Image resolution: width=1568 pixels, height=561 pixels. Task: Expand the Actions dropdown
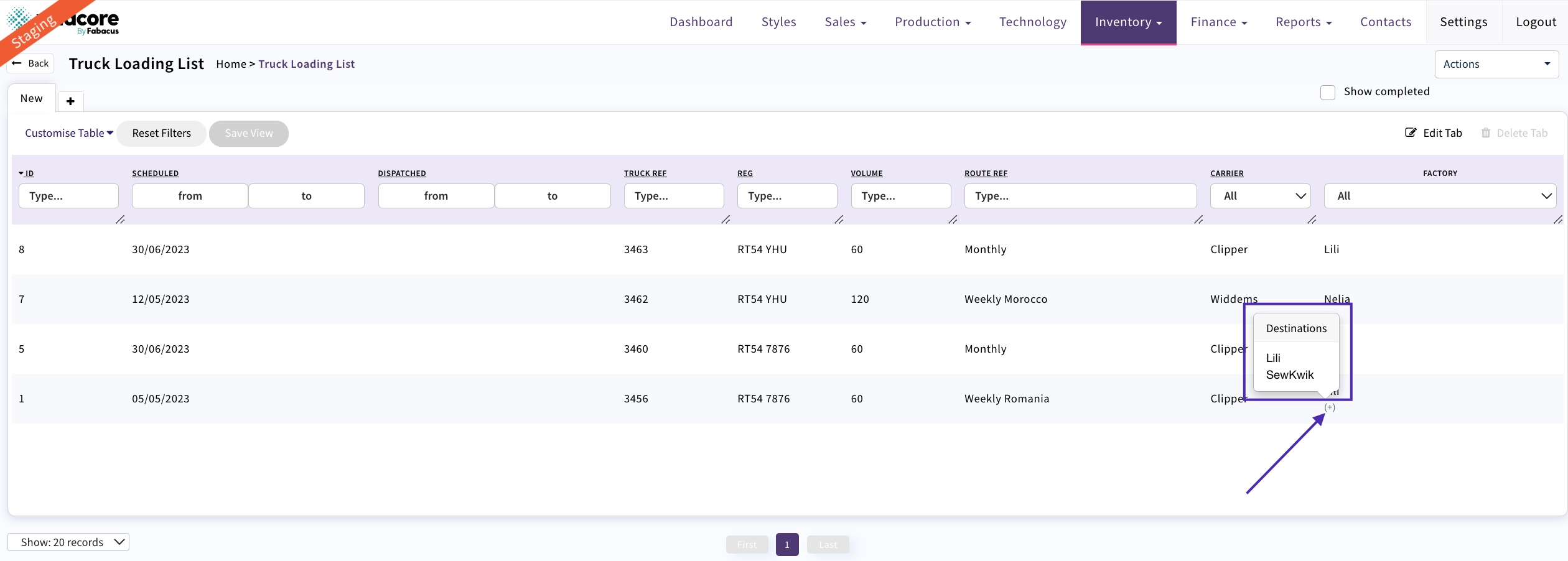pyautogui.click(x=1496, y=64)
